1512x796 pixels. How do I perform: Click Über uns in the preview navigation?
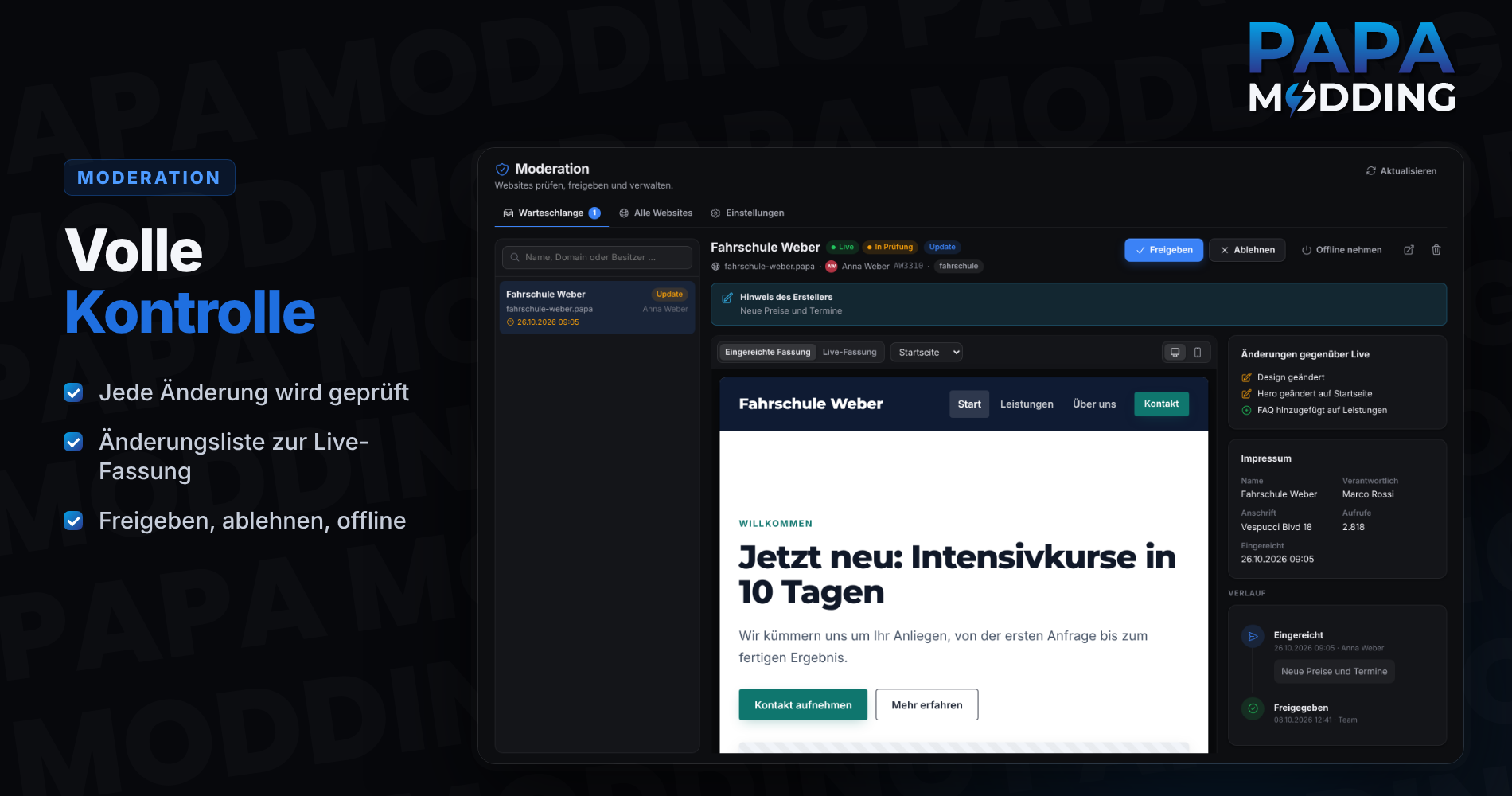[1094, 404]
